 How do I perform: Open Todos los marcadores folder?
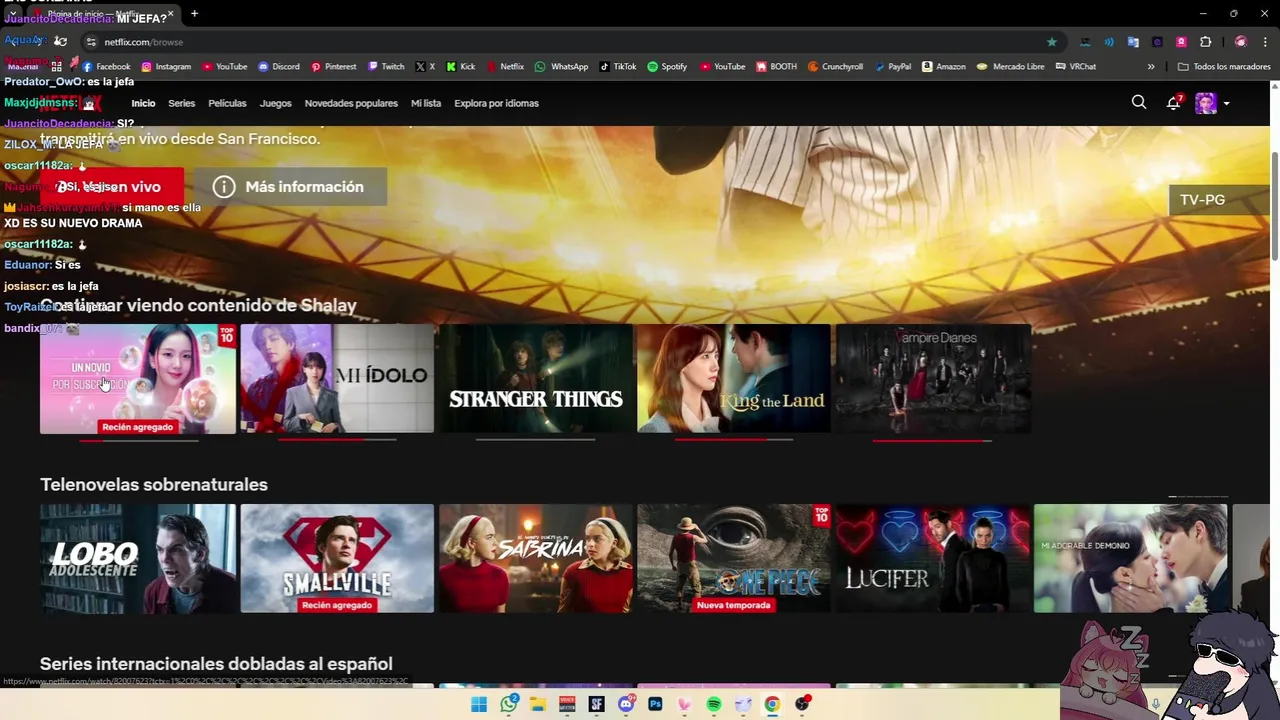(1224, 67)
